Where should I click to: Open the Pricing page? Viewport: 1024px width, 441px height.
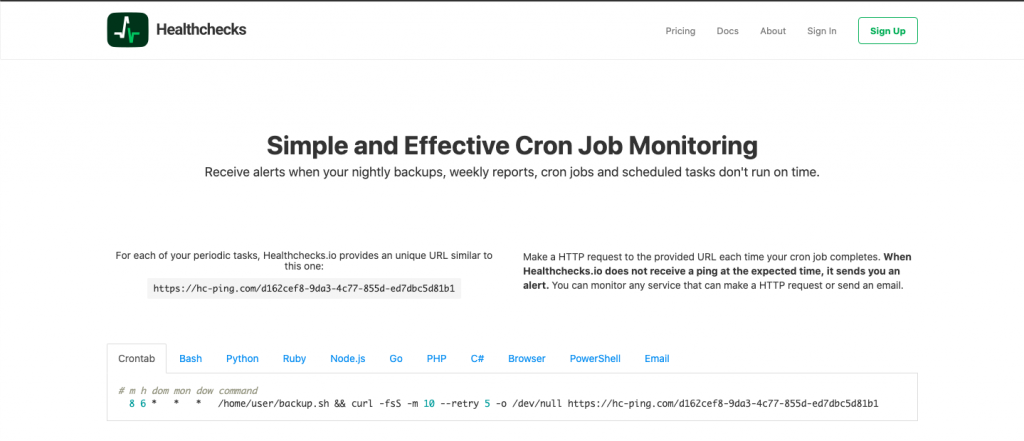pyautogui.click(x=680, y=31)
